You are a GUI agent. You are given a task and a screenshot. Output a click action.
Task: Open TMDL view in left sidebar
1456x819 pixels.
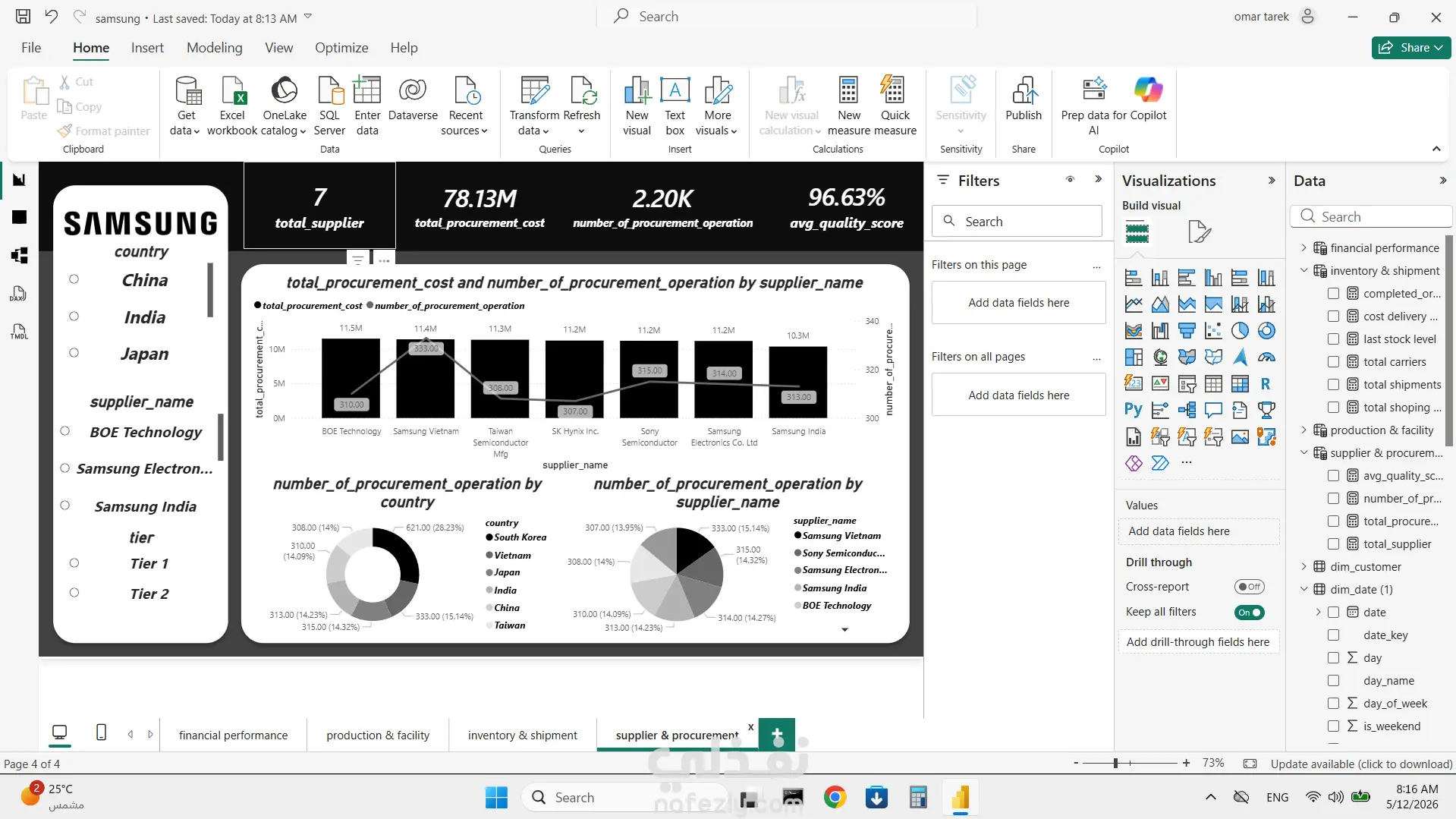20,331
